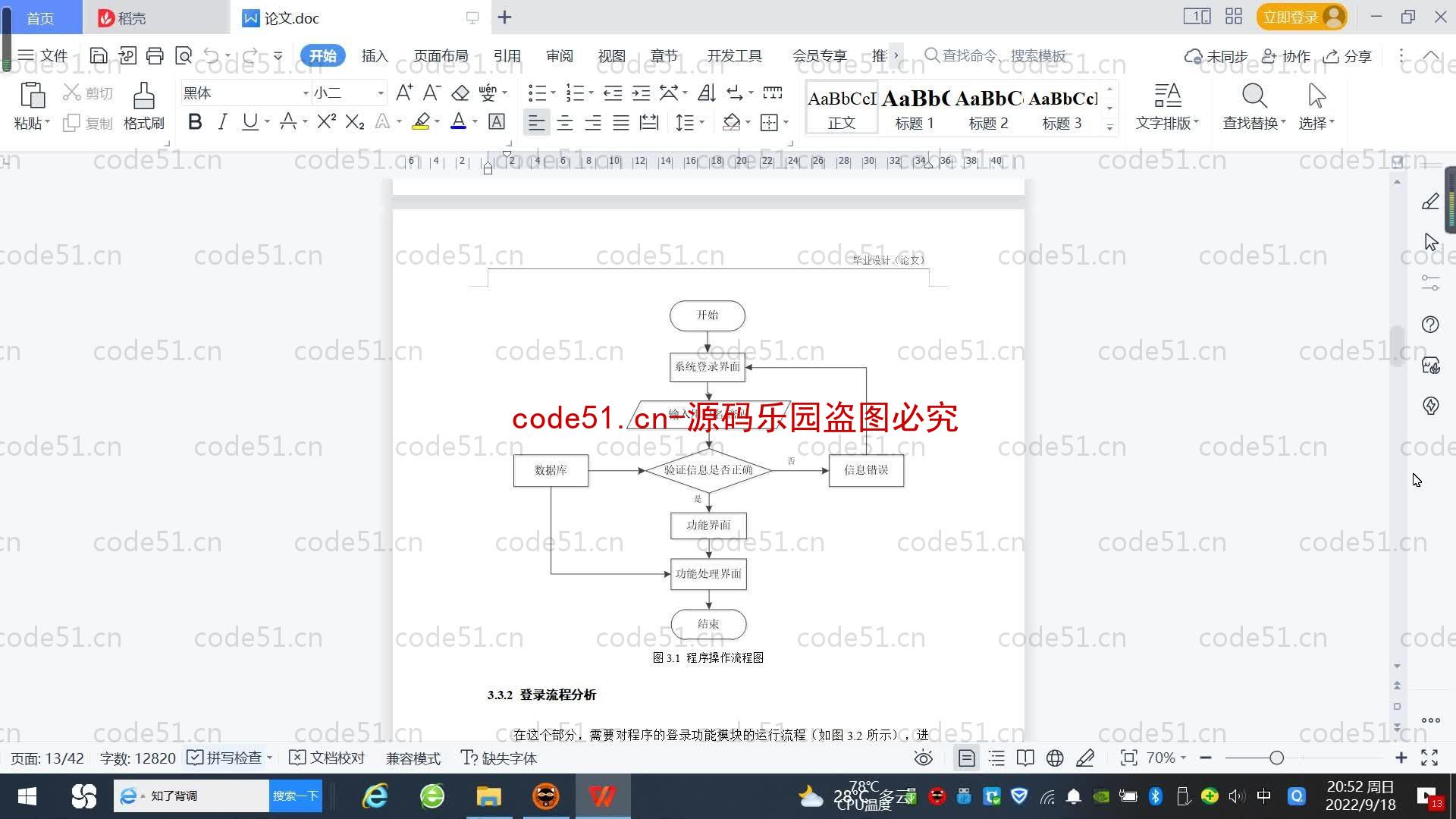This screenshot has width=1456, height=819.
Task: Click the zoom slider handle
Action: point(1276,758)
